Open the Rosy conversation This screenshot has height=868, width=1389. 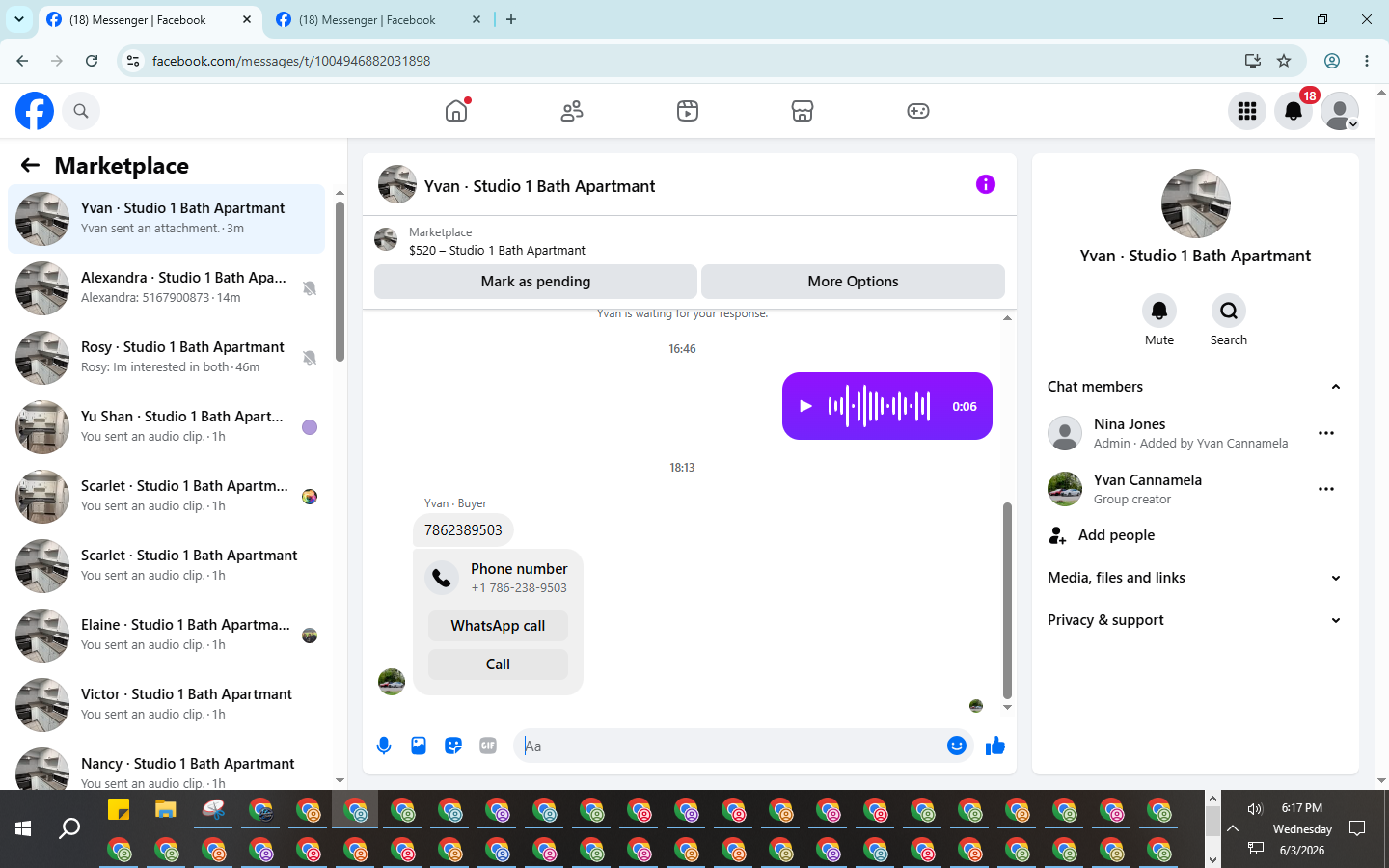pos(166,358)
